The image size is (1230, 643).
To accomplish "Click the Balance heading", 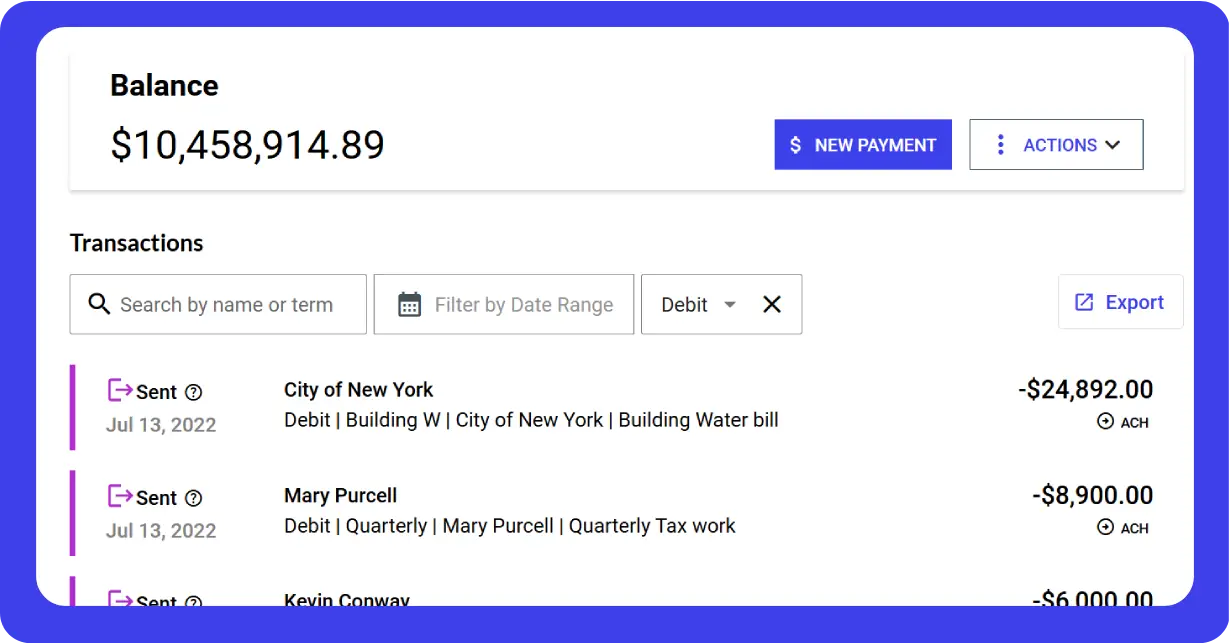I will pyautogui.click(x=164, y=86).
